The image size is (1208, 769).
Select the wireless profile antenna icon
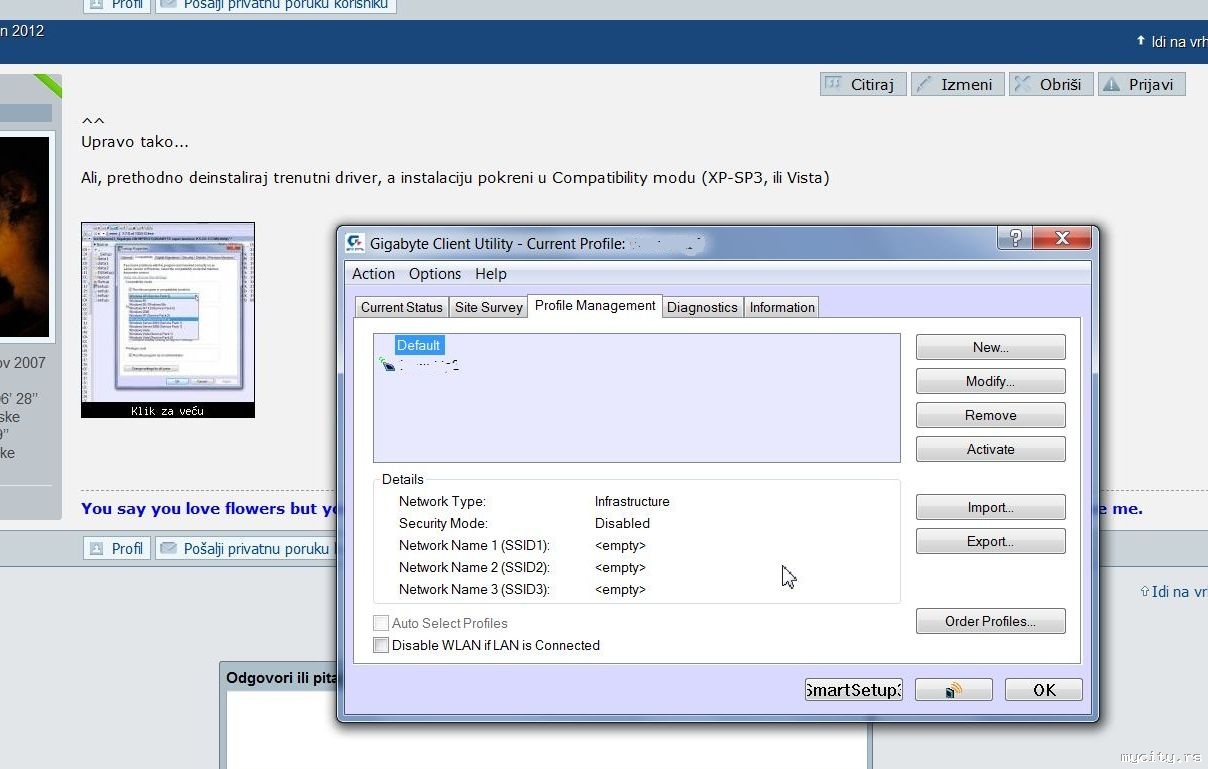[388, 366]
